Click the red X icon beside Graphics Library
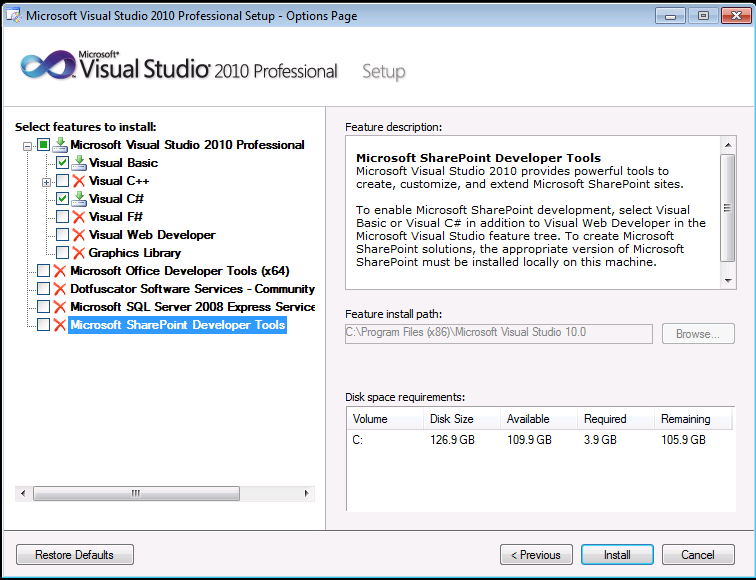This screenshot has height=580, width=756. click(79, 253)
